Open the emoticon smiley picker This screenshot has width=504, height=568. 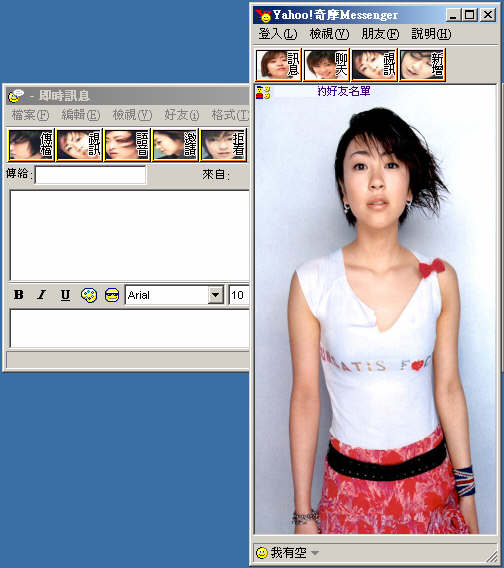click(x=112, y=295)
